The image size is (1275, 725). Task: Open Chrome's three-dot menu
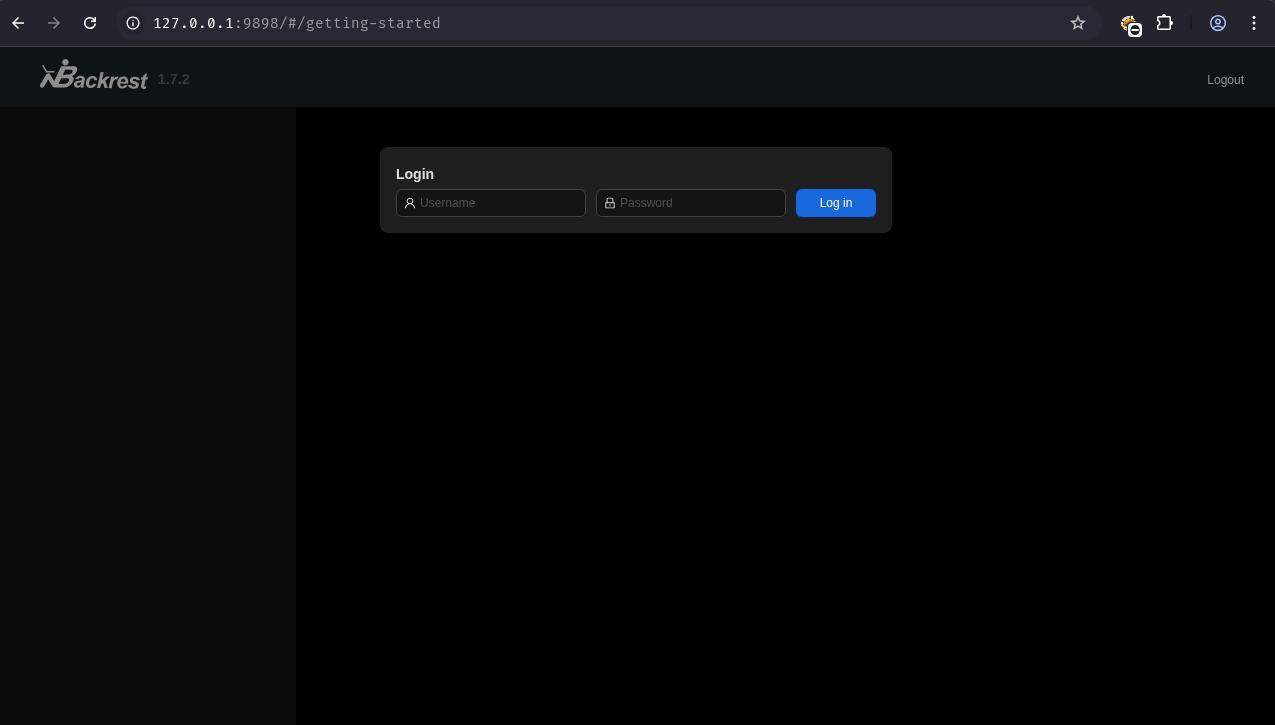tap(1253, 23)
